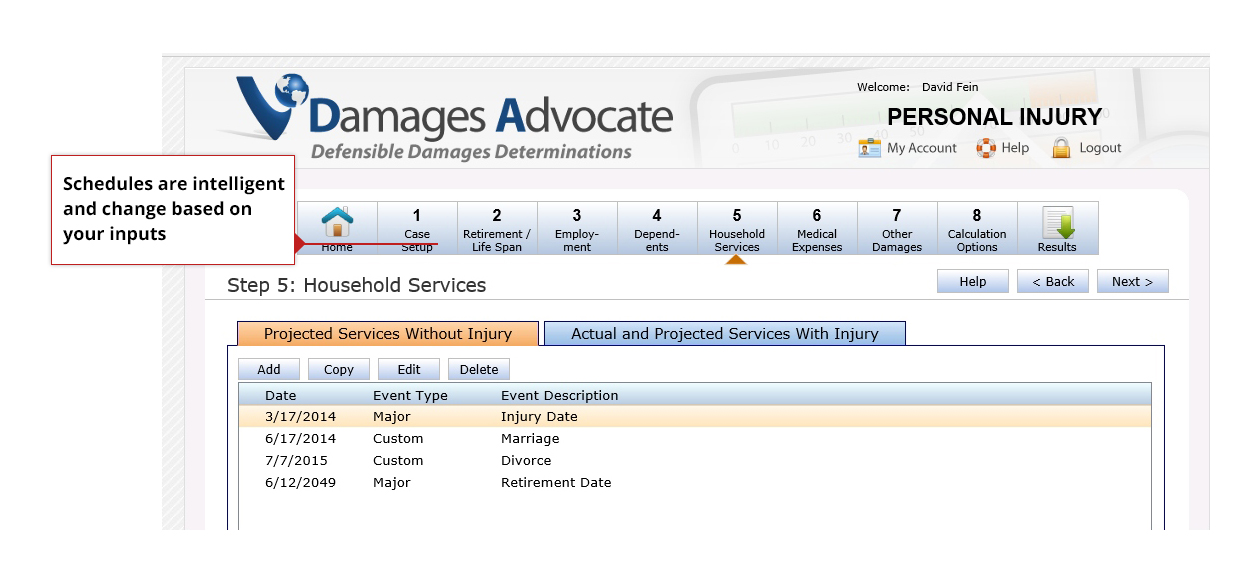Click the Home house icon

[337, 221]
